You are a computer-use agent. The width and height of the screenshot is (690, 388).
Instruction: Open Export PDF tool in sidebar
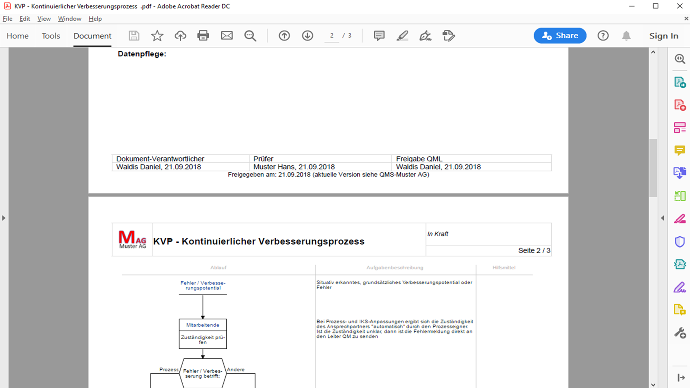680,82
